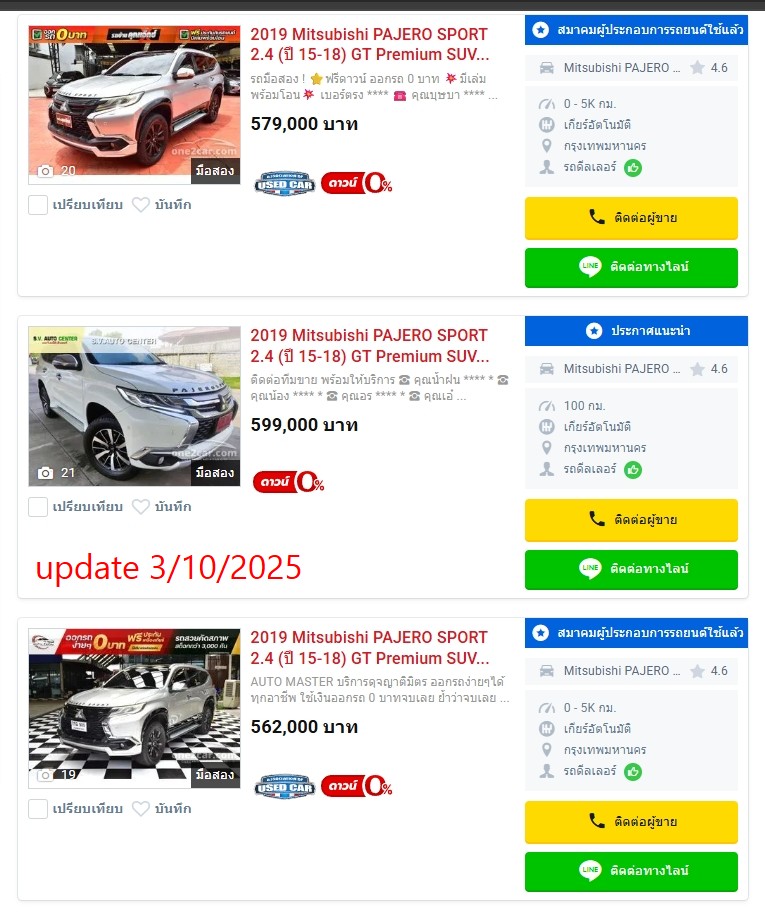
Task: Click the blue recommended listing banner in second card
Action: (x=636, y=331)
